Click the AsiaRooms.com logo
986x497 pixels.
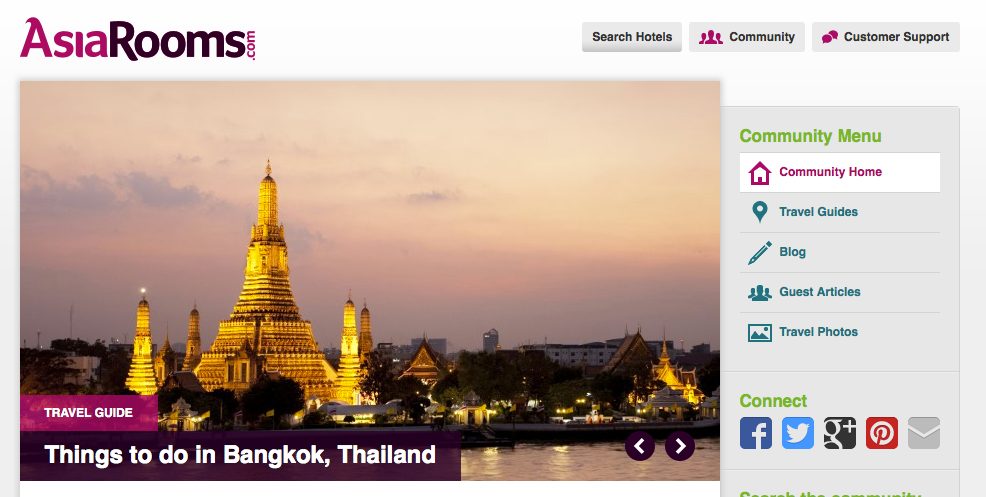(138, 39)
